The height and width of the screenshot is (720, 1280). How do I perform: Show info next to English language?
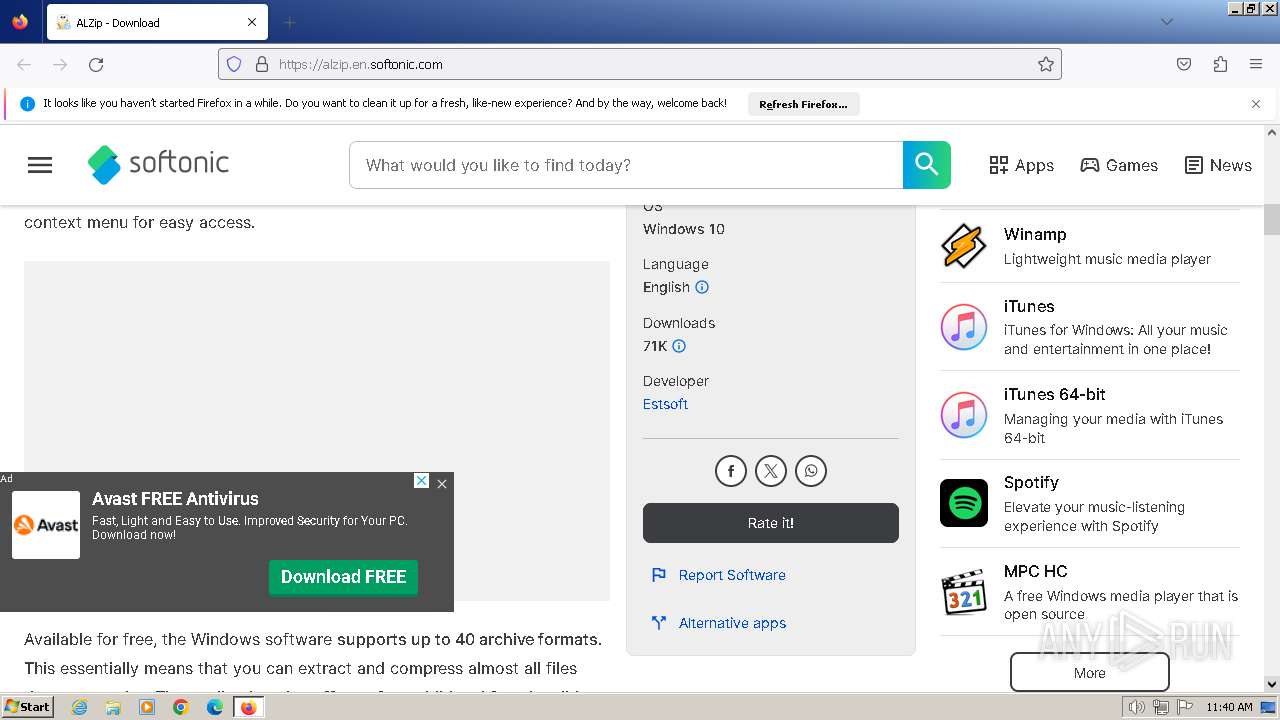pyautogui.click(x=702, y=287)
